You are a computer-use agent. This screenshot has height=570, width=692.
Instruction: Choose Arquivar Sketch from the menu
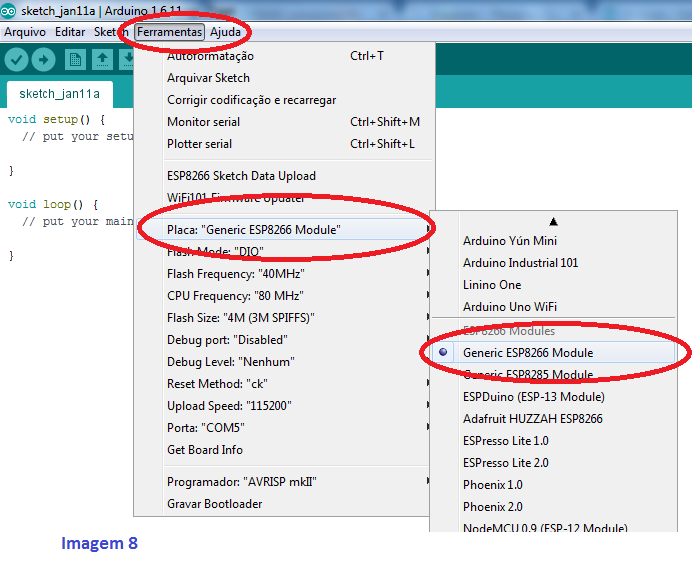pos(283,78)
